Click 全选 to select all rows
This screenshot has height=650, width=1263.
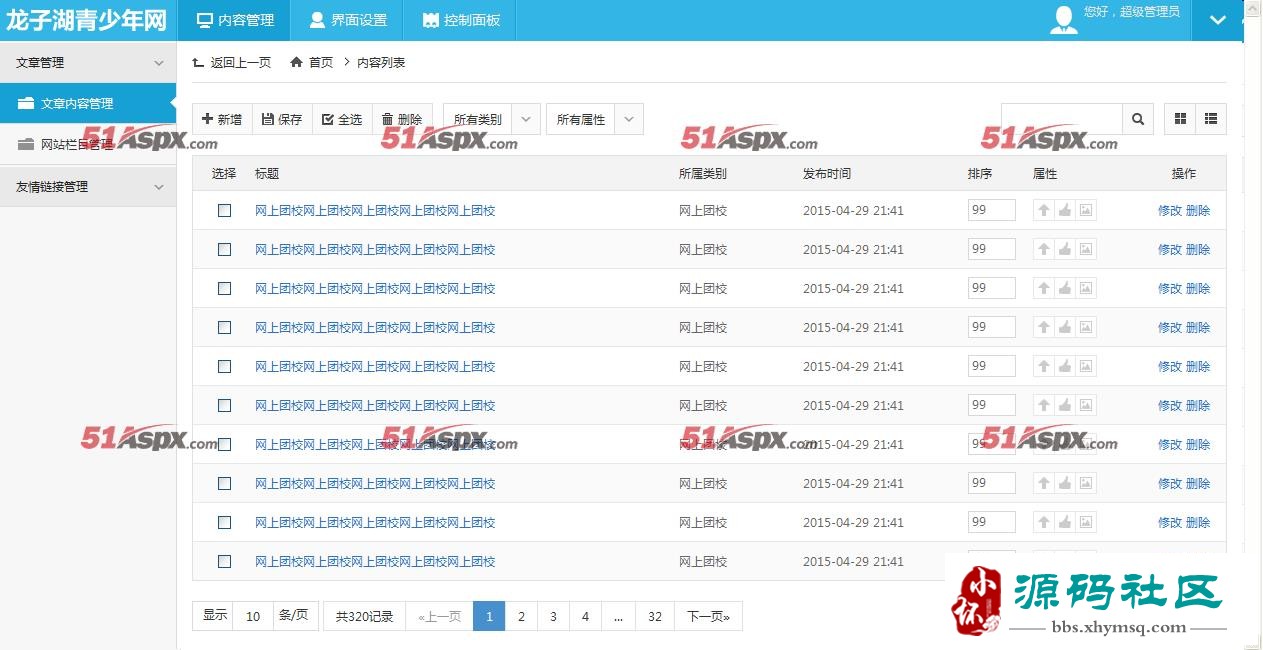(342, 119)
